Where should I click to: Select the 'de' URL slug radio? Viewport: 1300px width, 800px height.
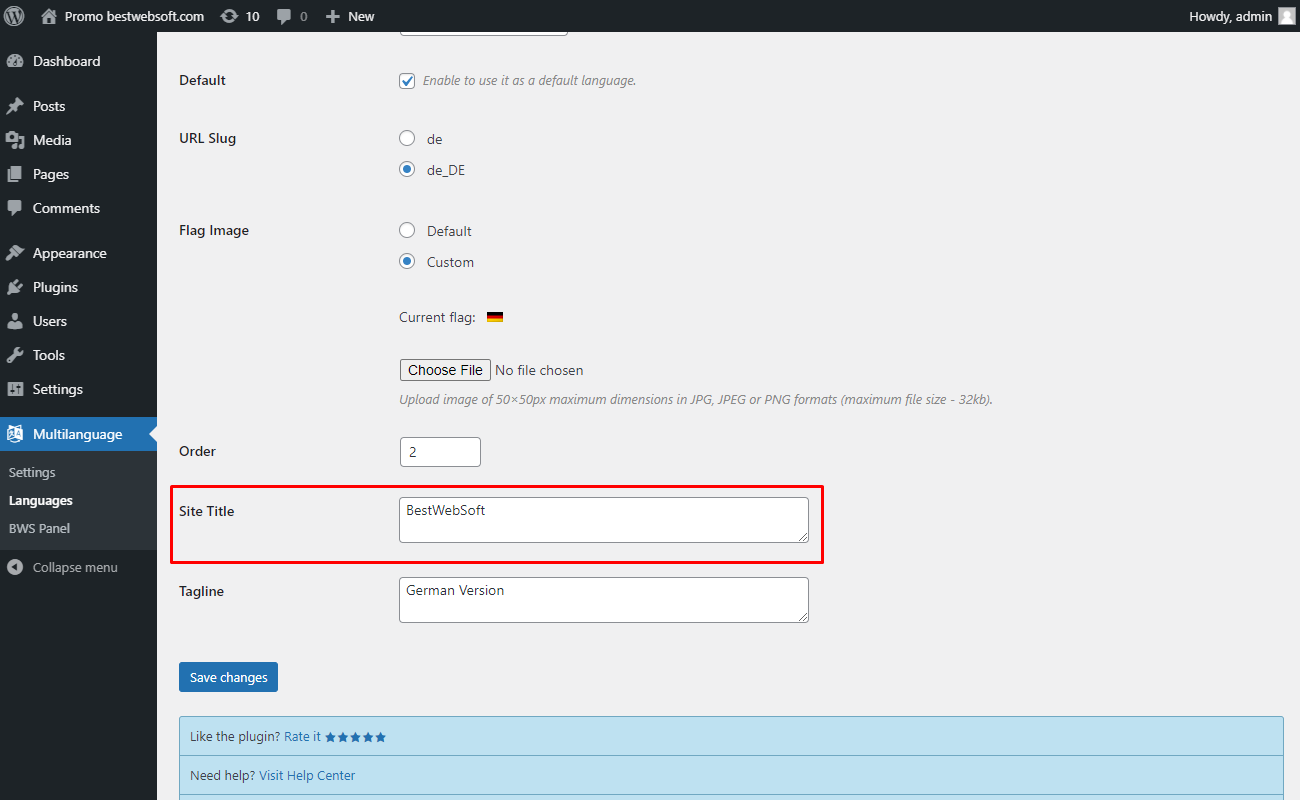click(407, 138)
